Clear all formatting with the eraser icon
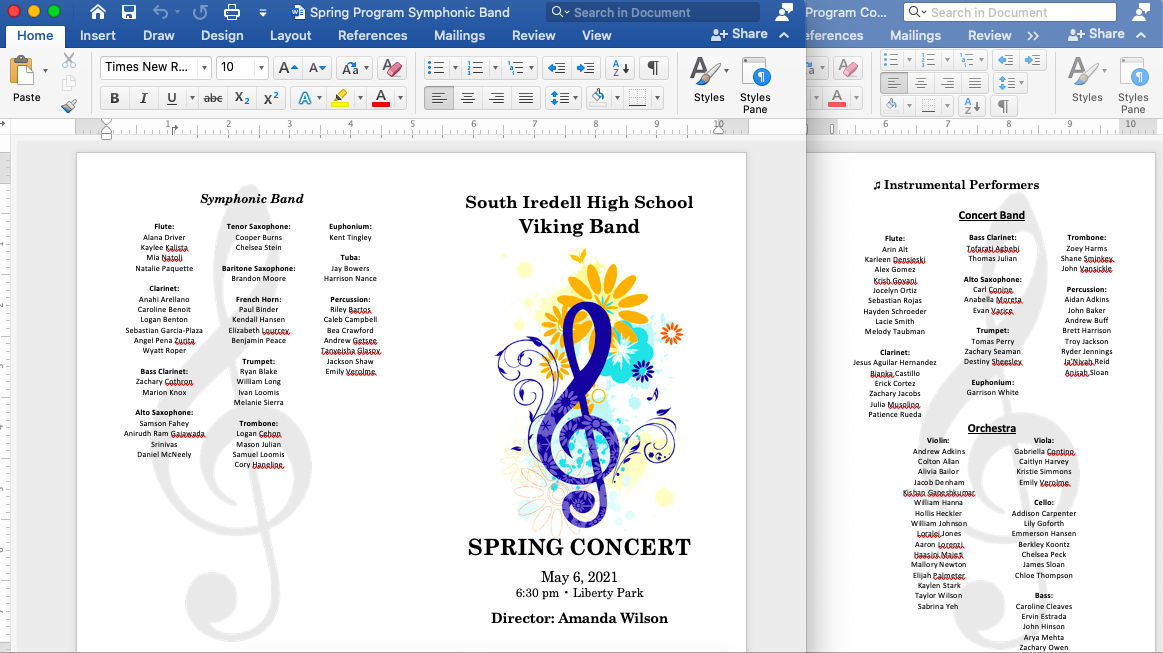The width and height of the screenshot is (1163, 653). pos(392,68)
